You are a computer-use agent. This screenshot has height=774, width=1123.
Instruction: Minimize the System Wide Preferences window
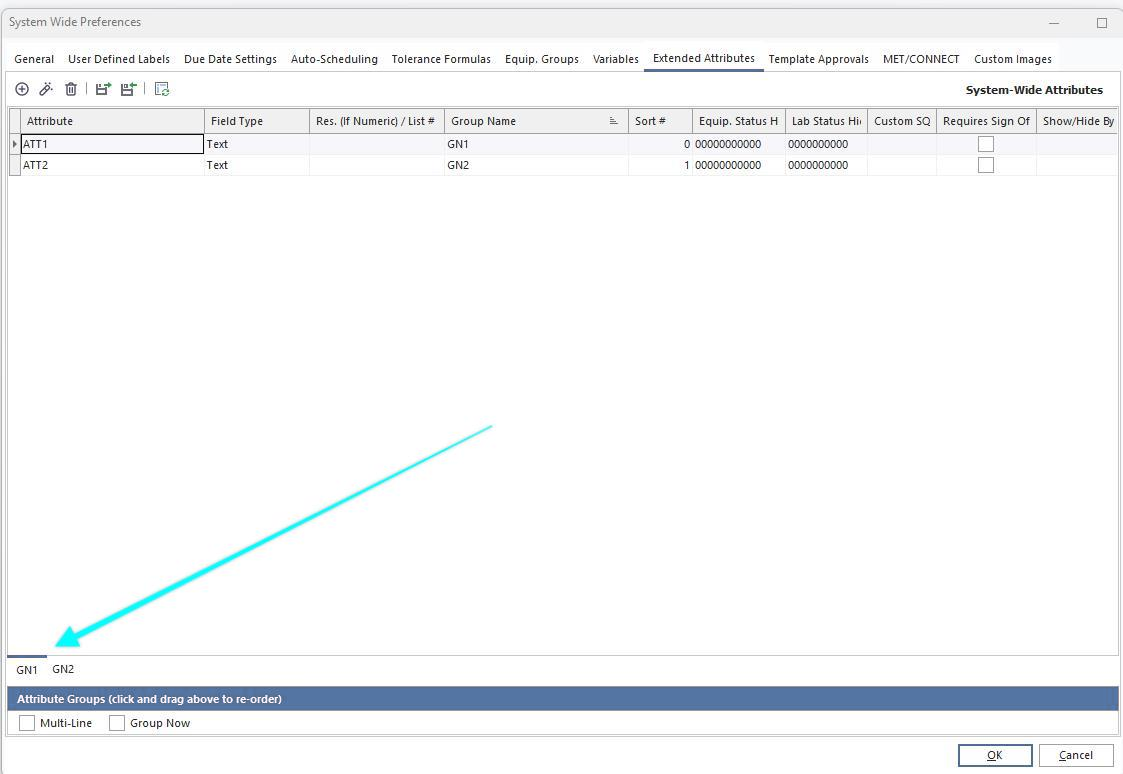click(x=1054, y=23)
